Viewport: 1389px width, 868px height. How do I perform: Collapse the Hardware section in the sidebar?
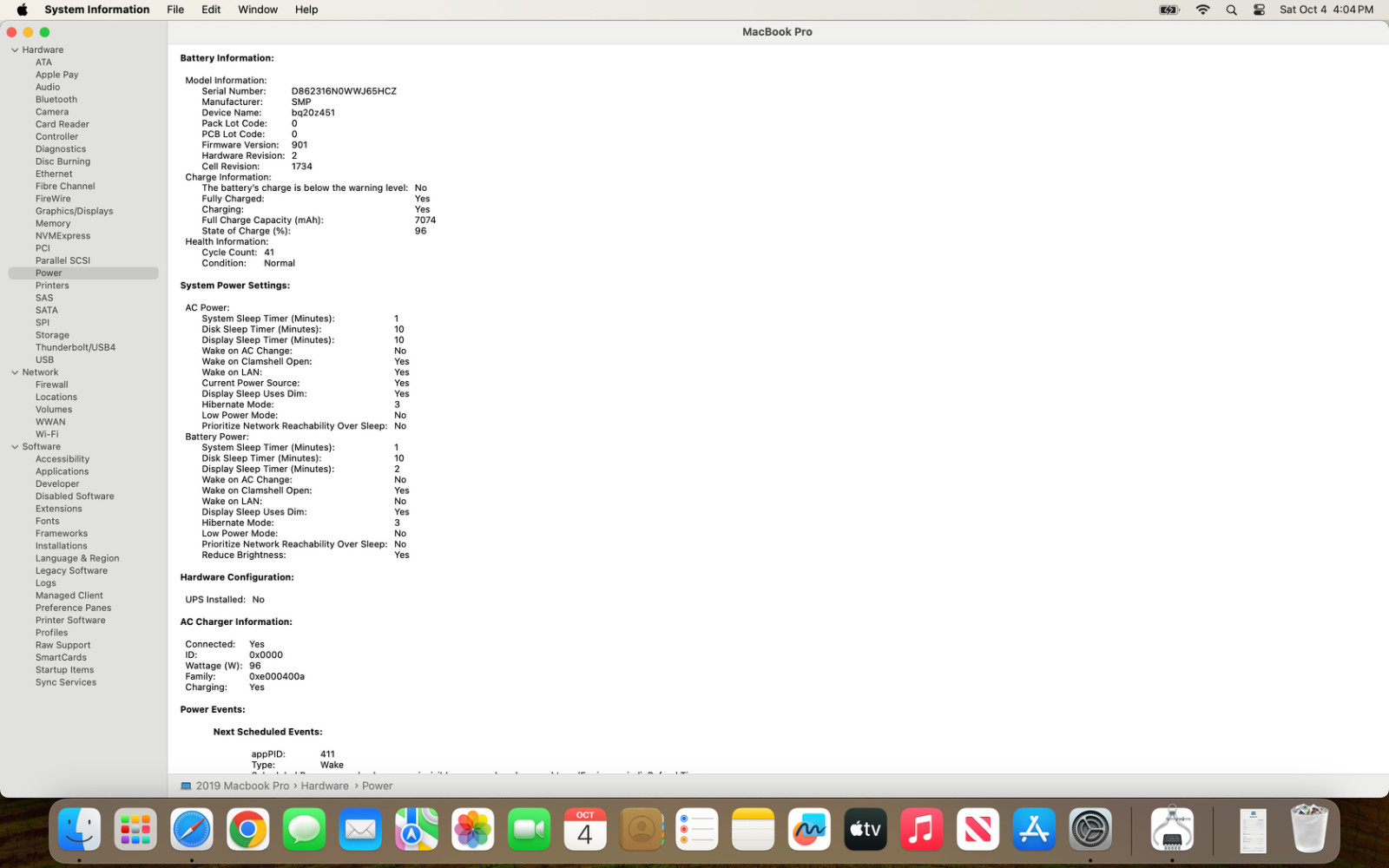pyautogui.click(x=15, y=50)
